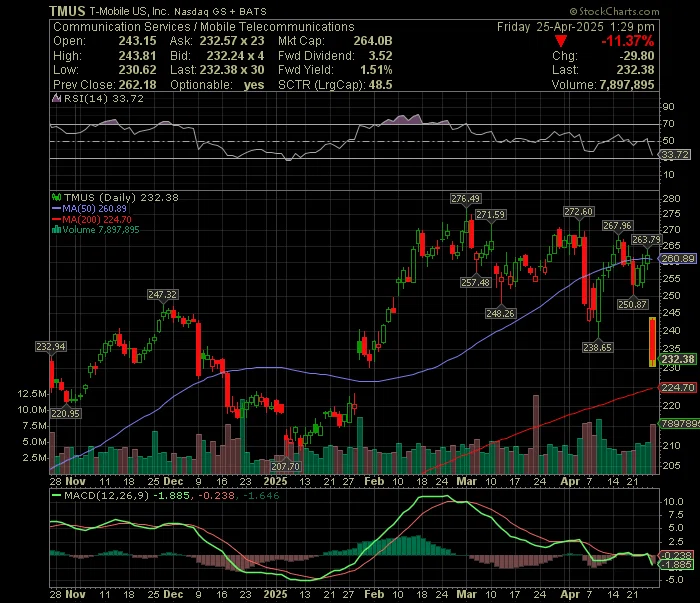The image size is (700, 603).
Task: Click the Bid quote 232.24 x 4
Action: coord(235,56)
